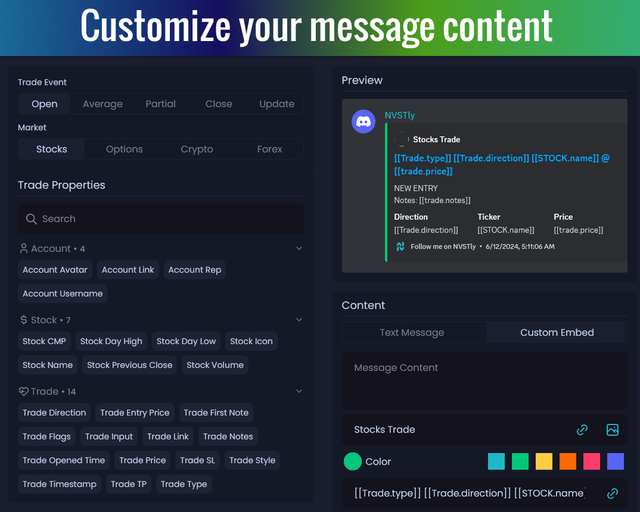Screen dimensions: 640x512
Task: Select the Stocks market option
Action: pyautogui.click(x=52, y=149)
